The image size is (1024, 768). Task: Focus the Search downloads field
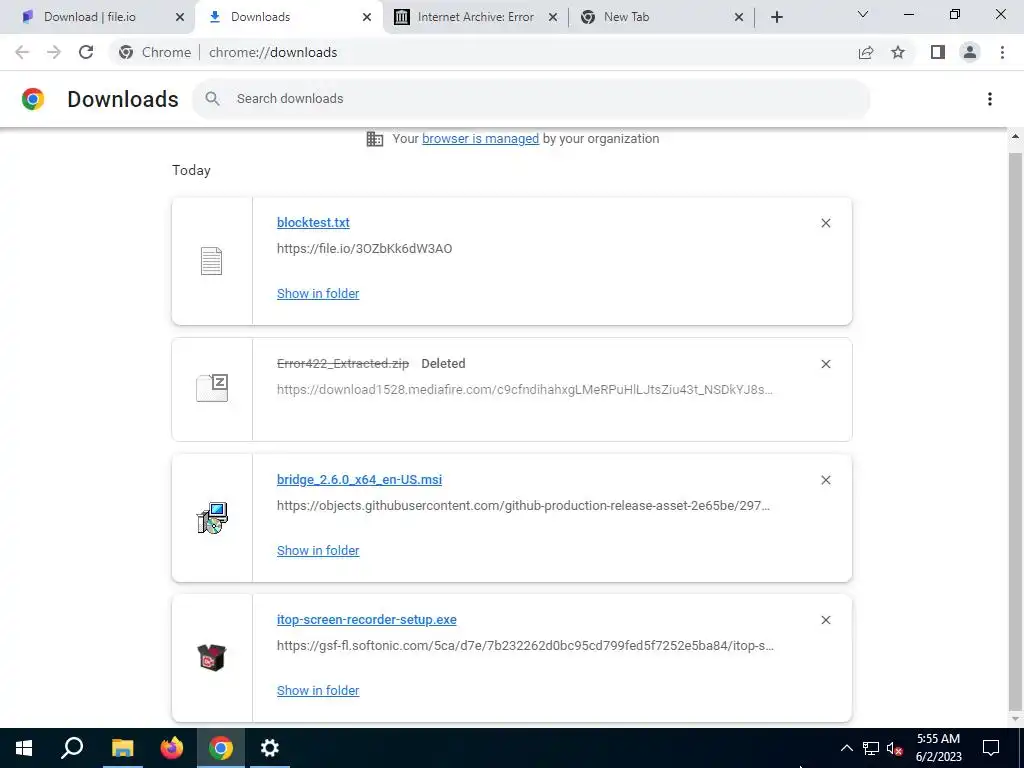tap(531, 99)
